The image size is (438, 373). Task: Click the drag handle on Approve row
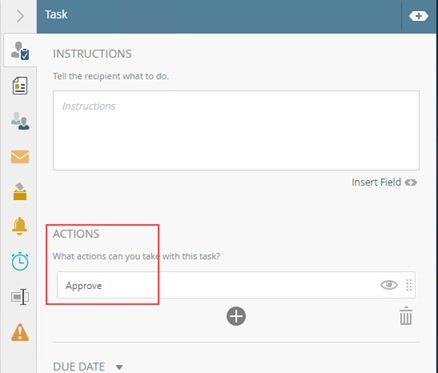(409, 285)
